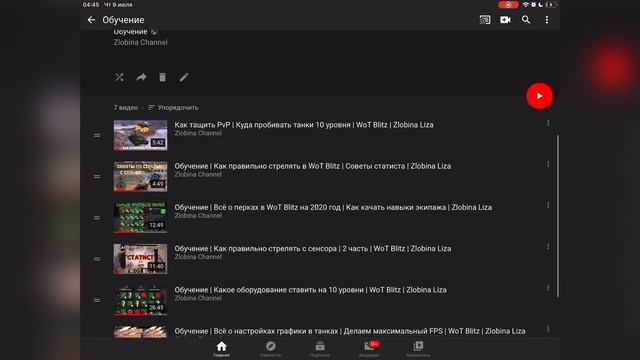Share the playlist with the arrow icon
This screenshot has height=360, width=640.
(141, 77)
